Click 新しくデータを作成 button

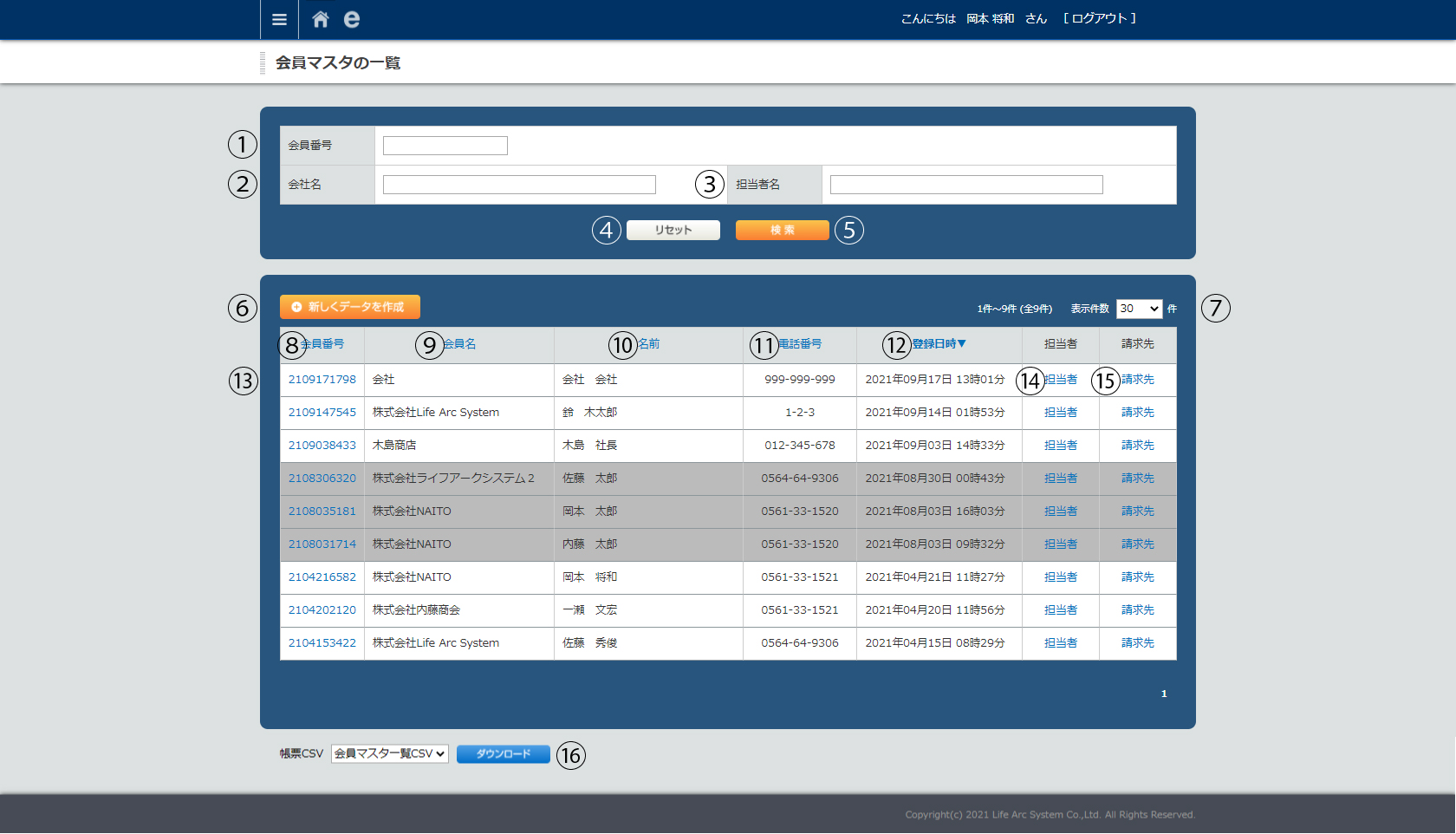click(x=349, y=307)
